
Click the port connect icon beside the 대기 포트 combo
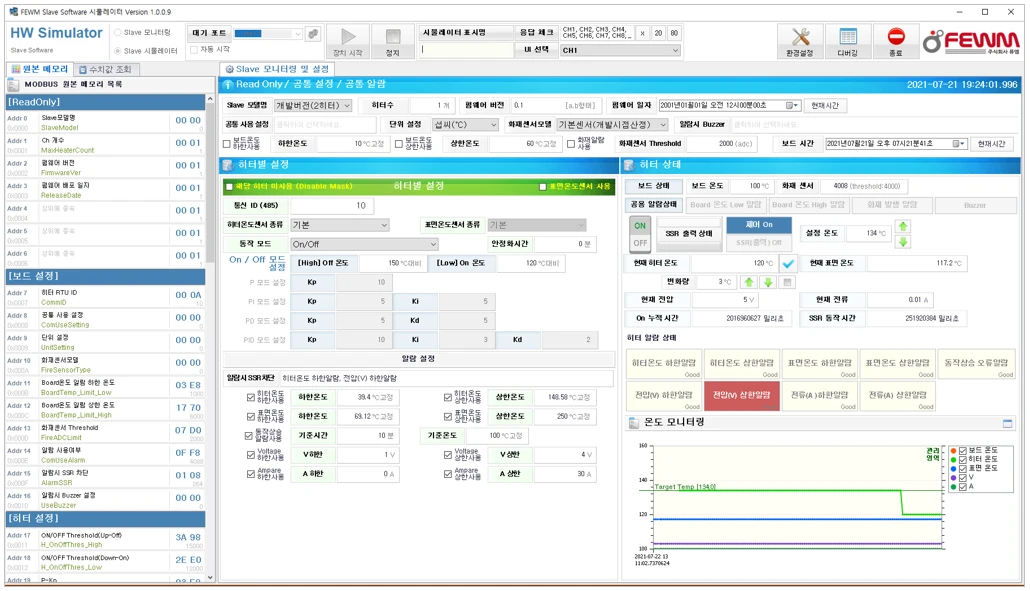[313, 33]
